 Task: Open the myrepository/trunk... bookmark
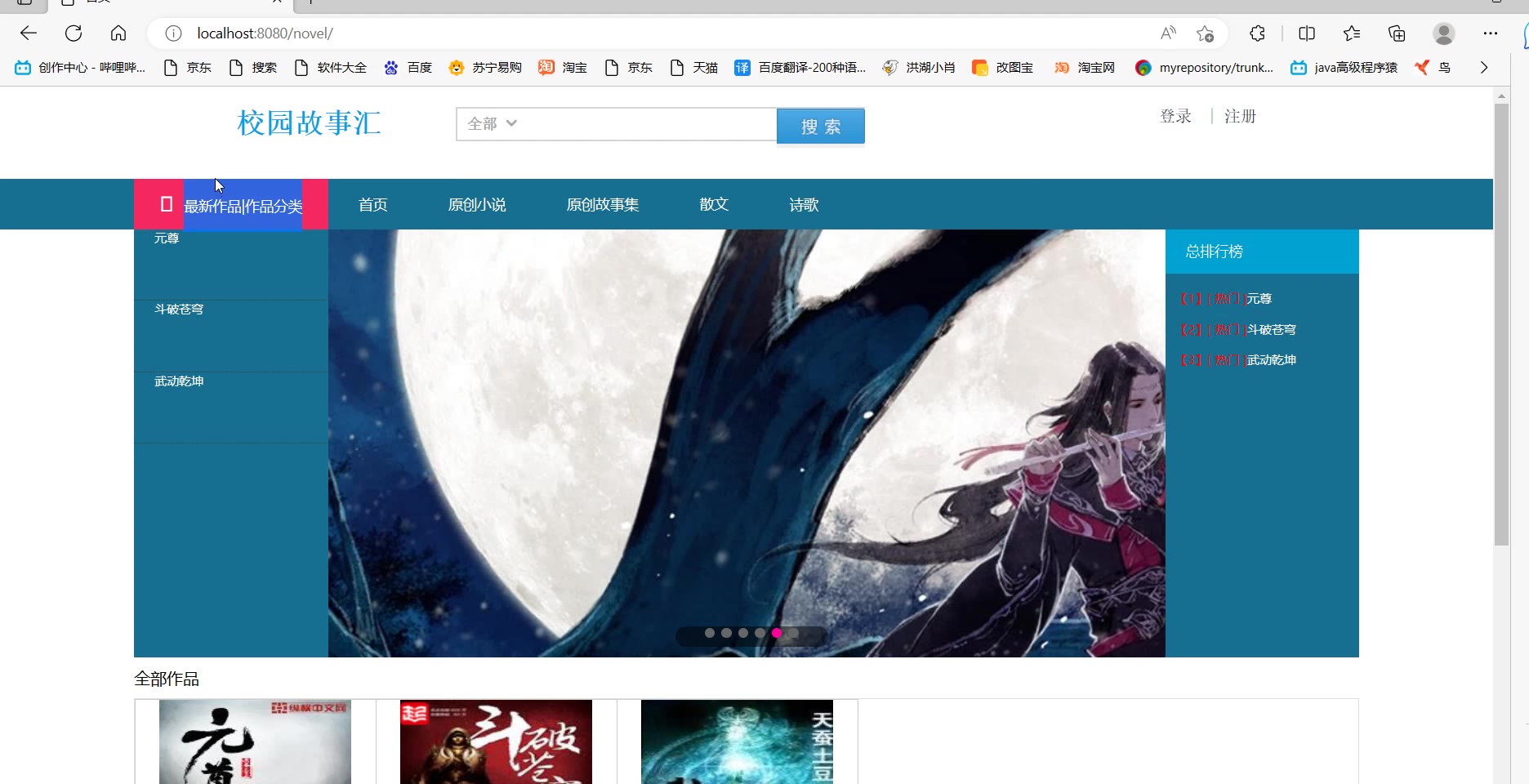click(x=1205, y=68)
